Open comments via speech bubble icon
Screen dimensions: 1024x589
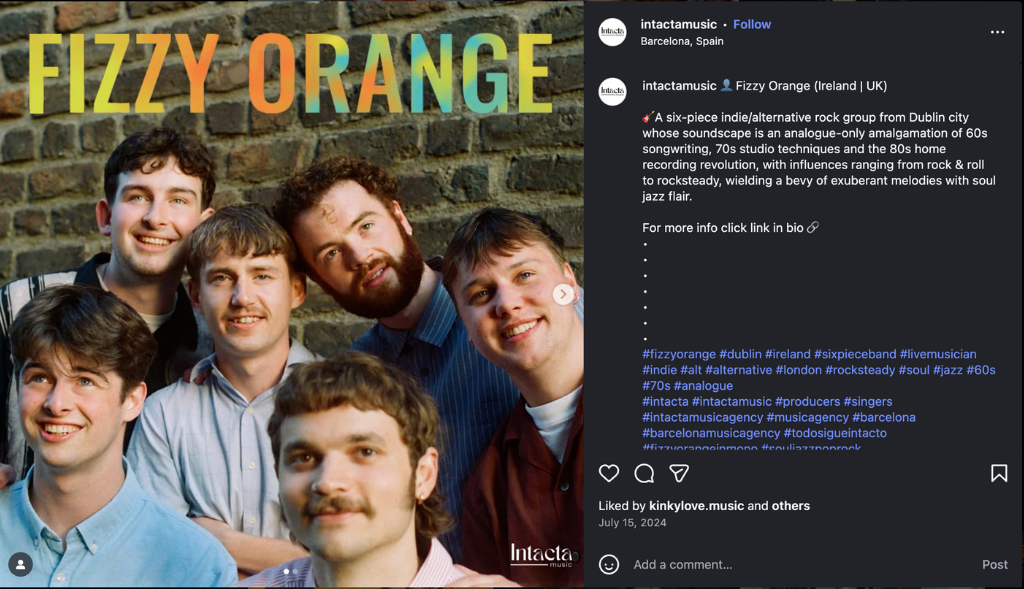pyautogui.click(x=644, y=473)
